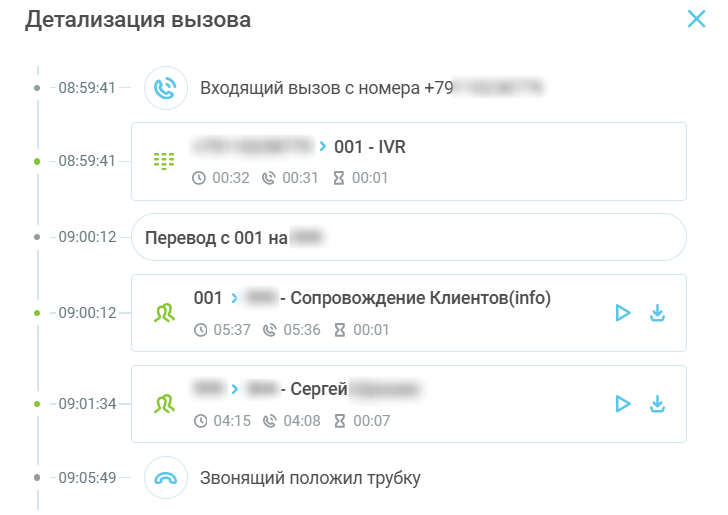This screenshot has height=515, width=728.
Task: Select the 001 - IVR entry
Action: (369, 147)
